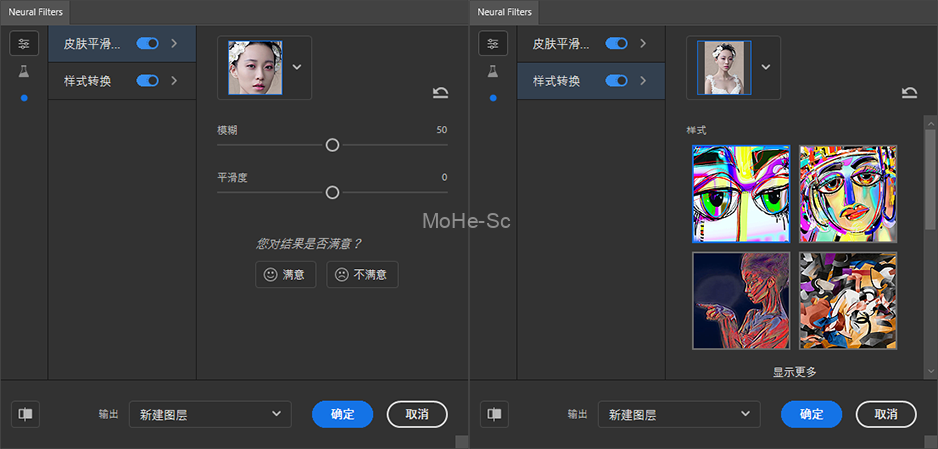Click the before/after preview icon in right panel
938x449 pixels.
tap(494, 414)
